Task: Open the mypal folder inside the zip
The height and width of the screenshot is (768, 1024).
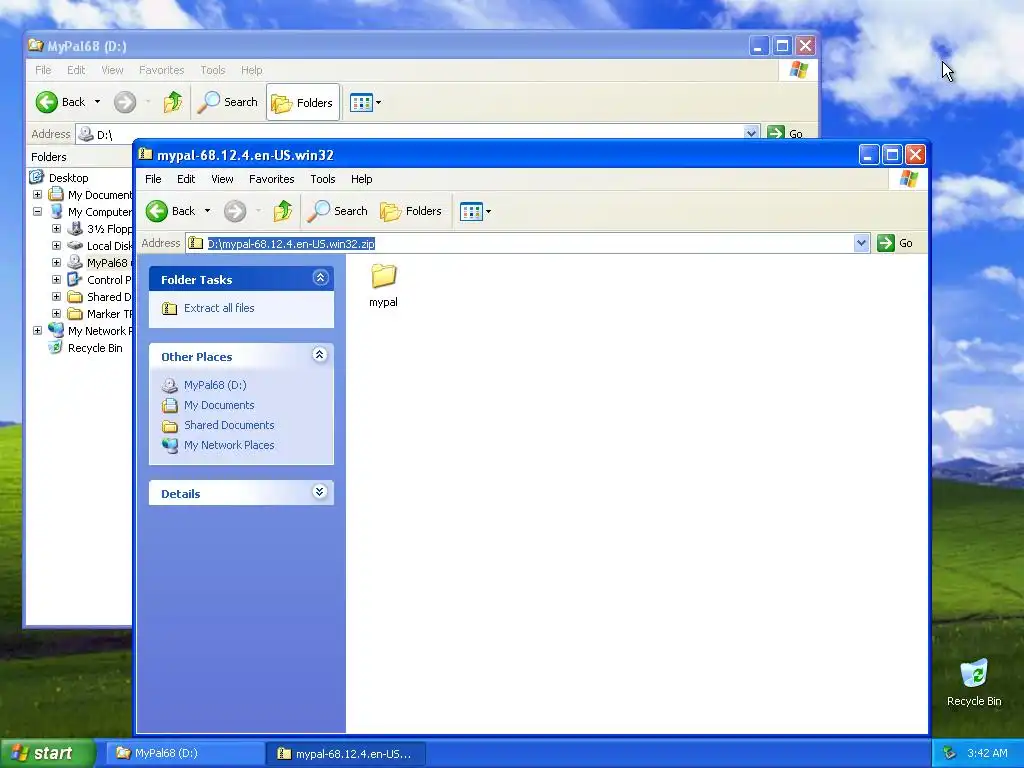Action: [383, 285]
